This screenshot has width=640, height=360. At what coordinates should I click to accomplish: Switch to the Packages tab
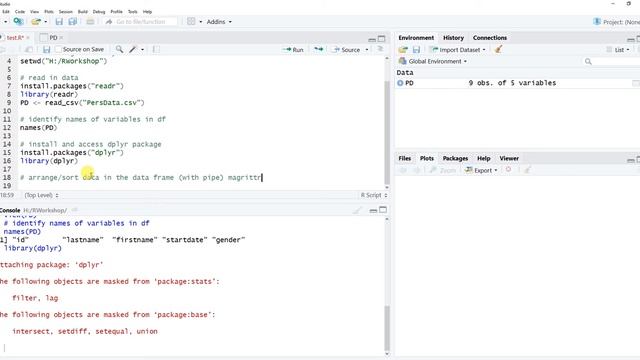tap(455, 158)
